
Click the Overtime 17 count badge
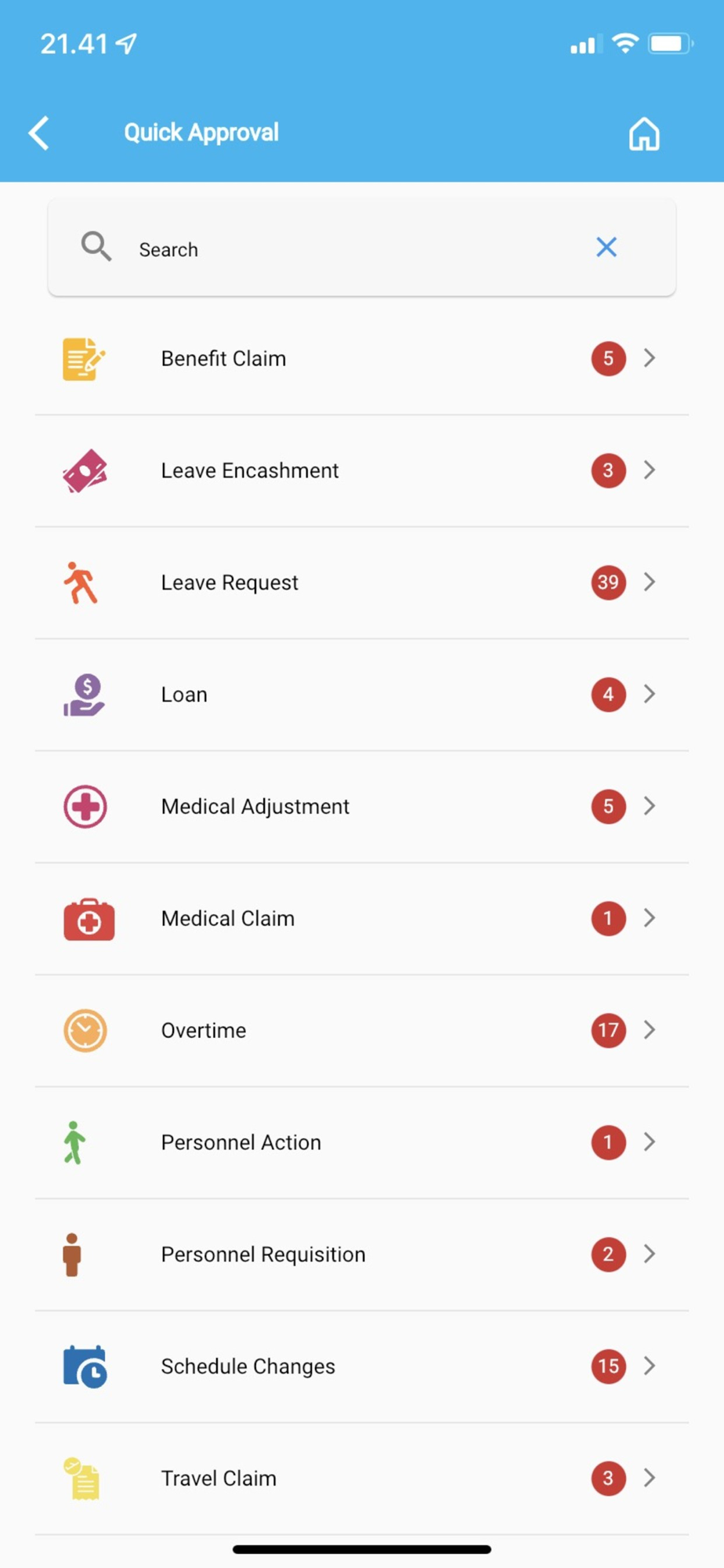click(608, 1030)
